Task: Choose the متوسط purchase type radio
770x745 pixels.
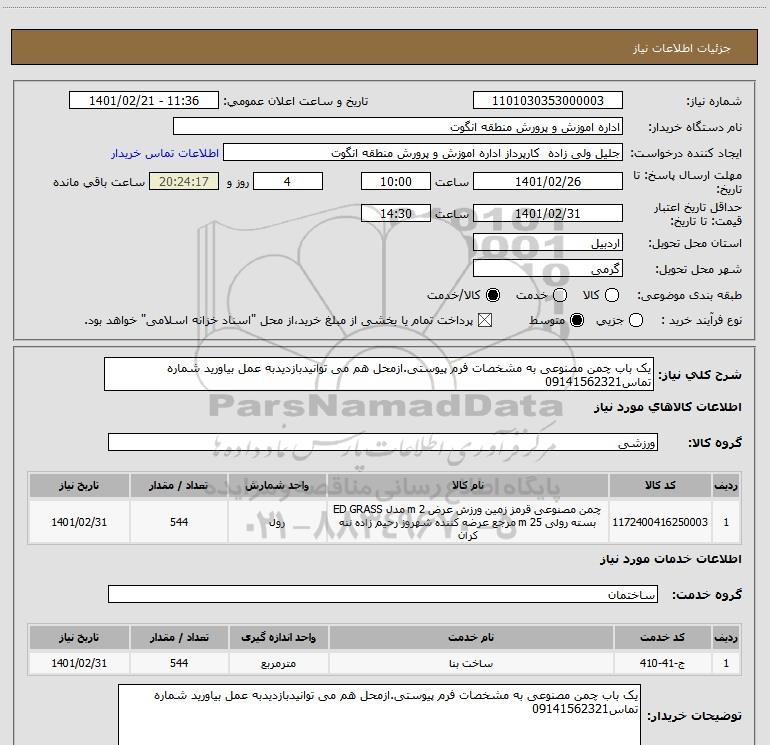Action: coord(577,321)
